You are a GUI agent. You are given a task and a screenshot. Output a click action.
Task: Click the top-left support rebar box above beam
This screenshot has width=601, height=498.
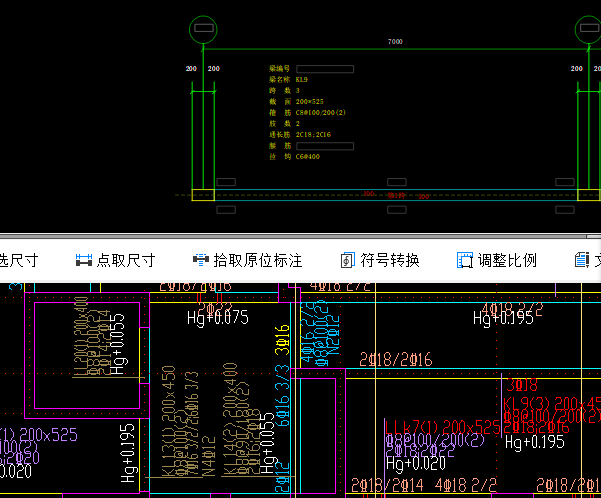pyautogui.click(x=226, y=182)
